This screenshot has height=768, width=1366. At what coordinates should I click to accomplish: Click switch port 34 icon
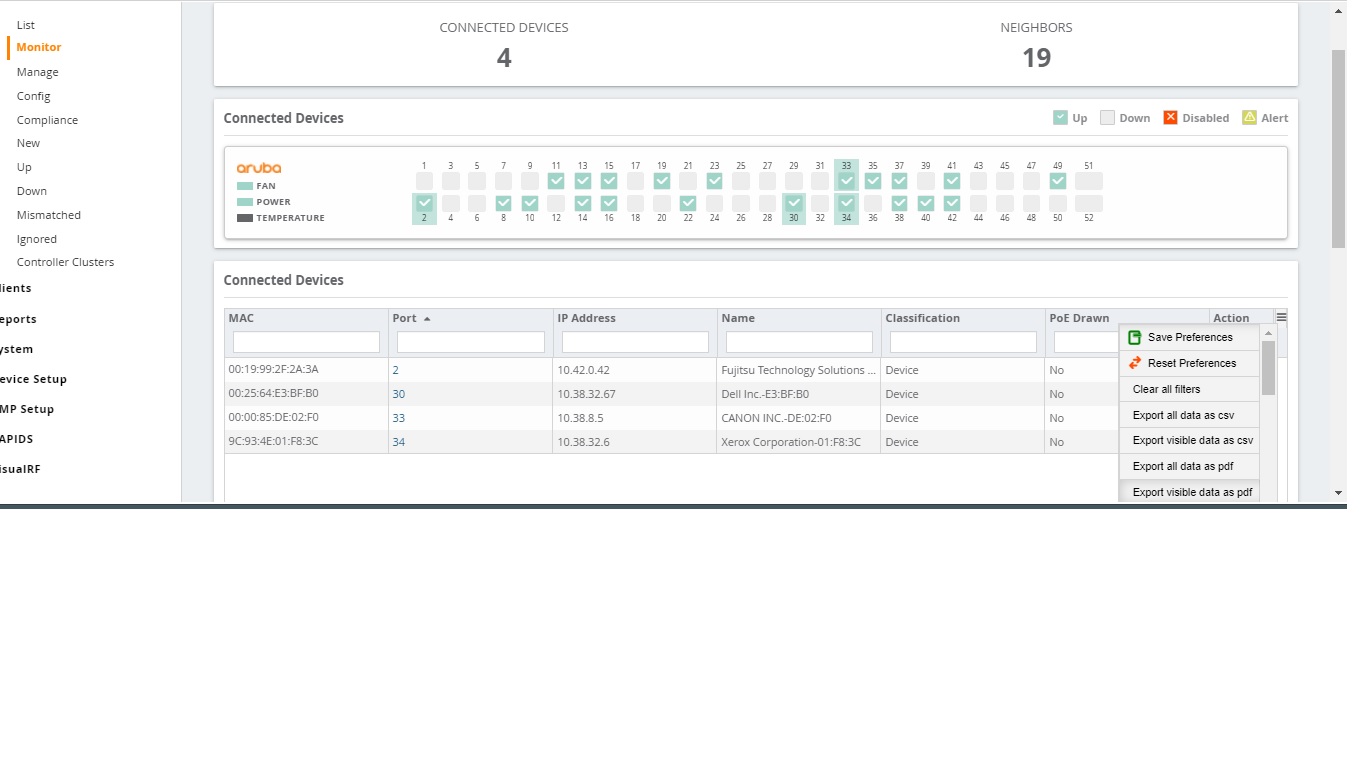tap(847, 203)
